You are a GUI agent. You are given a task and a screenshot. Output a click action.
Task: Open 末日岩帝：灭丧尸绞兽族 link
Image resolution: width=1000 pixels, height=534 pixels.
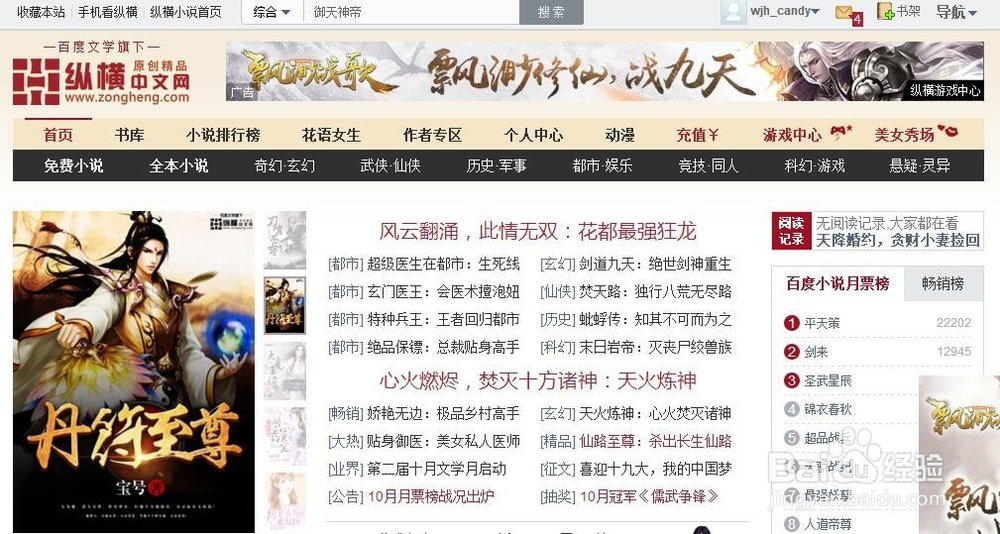[655, 347]
